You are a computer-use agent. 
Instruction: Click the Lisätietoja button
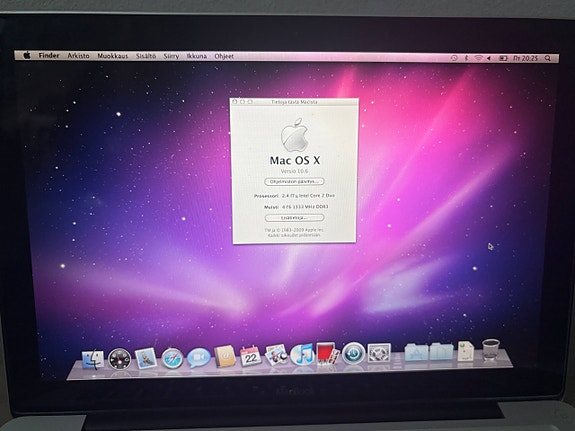pyautogui.click(x=294, y=218)
